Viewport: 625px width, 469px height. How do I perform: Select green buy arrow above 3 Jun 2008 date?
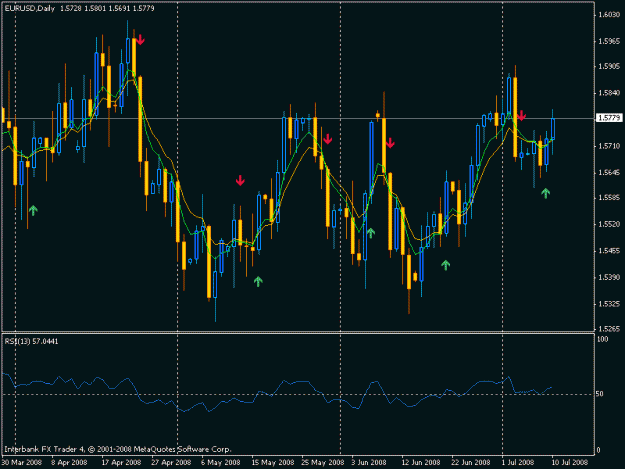371,233
